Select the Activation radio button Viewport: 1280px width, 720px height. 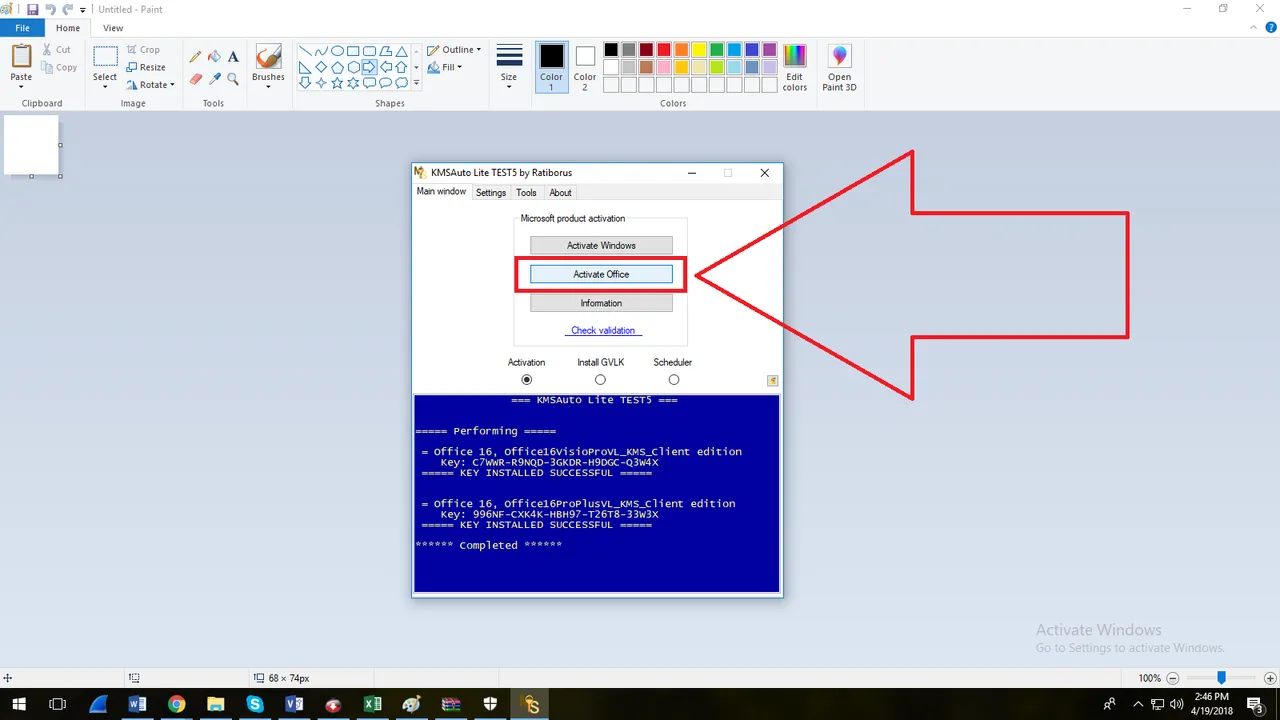point(527,380)
